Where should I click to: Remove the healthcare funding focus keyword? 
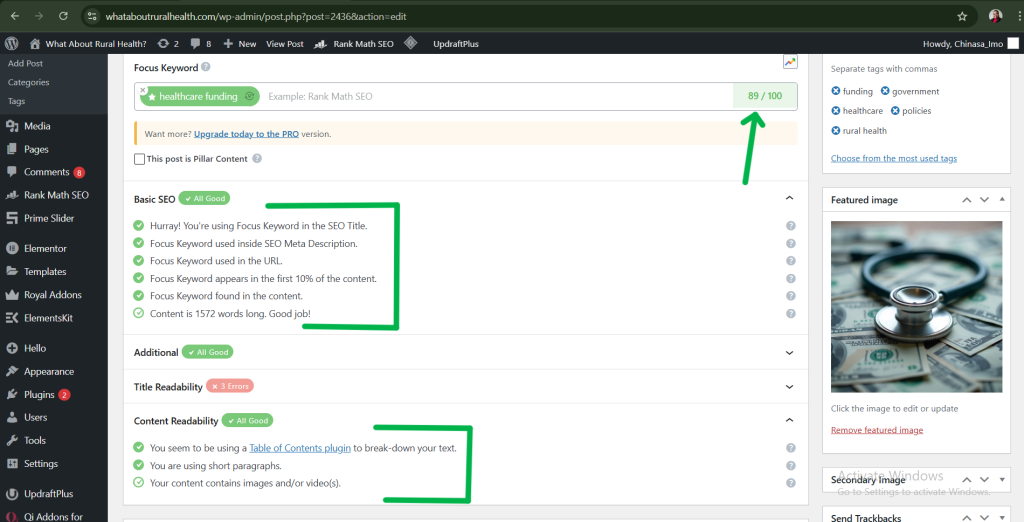coord(143,90)
